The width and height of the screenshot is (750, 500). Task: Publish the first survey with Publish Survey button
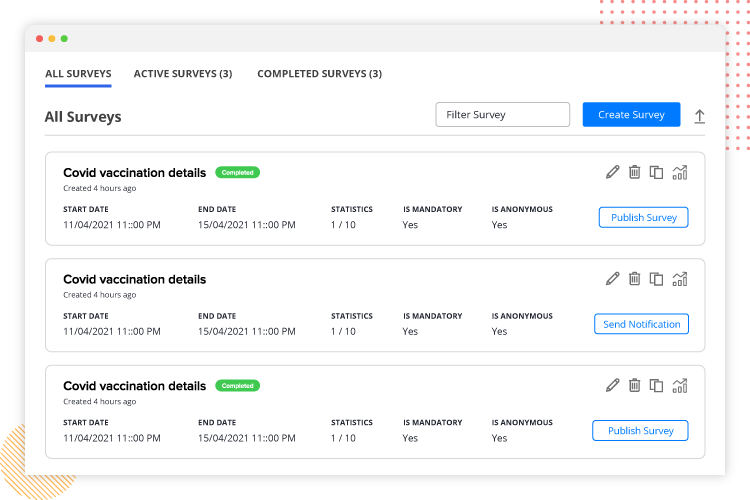click(643, 217)
